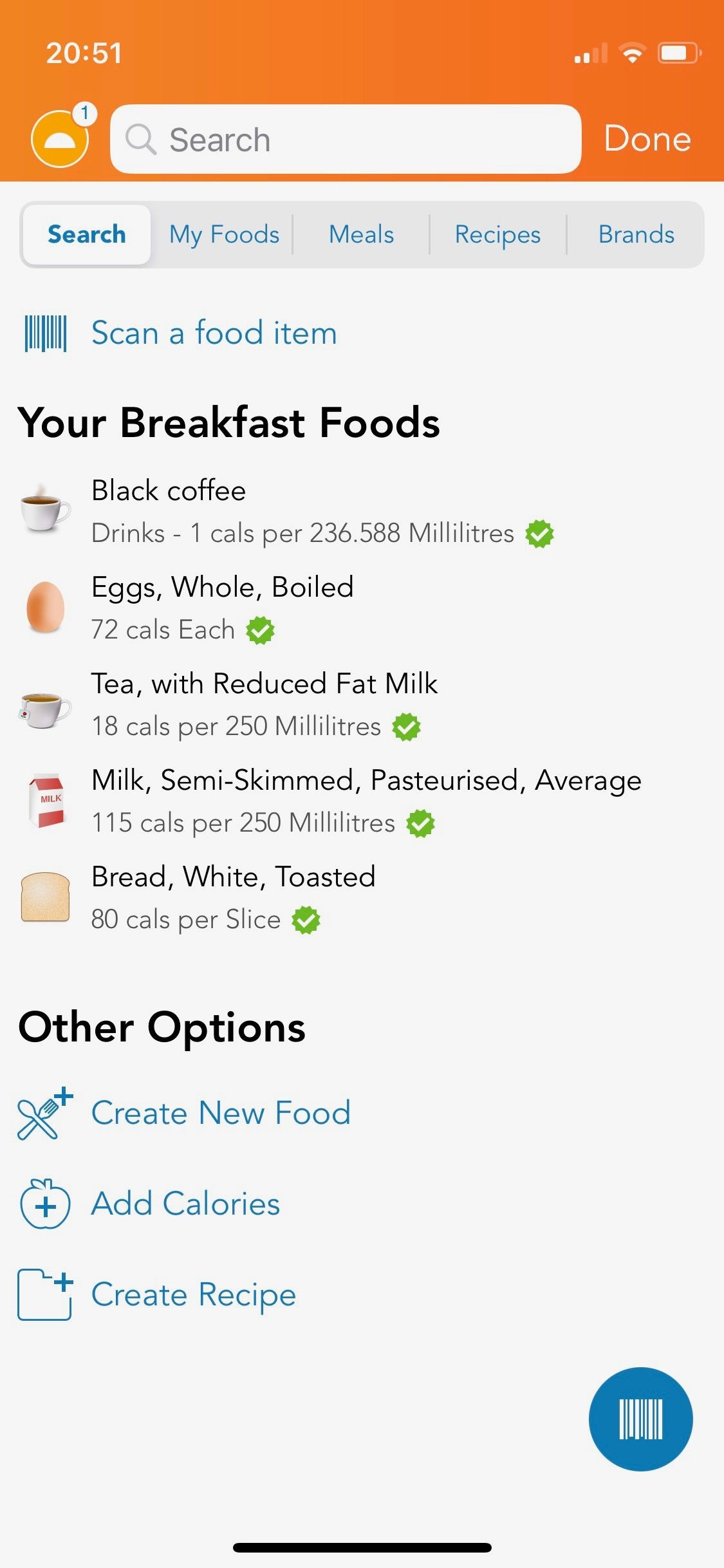
Task: Switch to the My Foods tab
Action: click(224, 234)
